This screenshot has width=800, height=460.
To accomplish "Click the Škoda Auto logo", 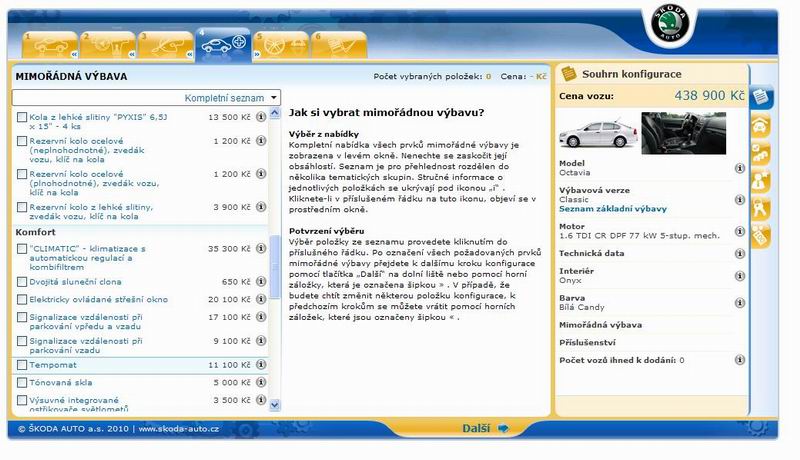I will pyautogui.click(x=668, y=27).
